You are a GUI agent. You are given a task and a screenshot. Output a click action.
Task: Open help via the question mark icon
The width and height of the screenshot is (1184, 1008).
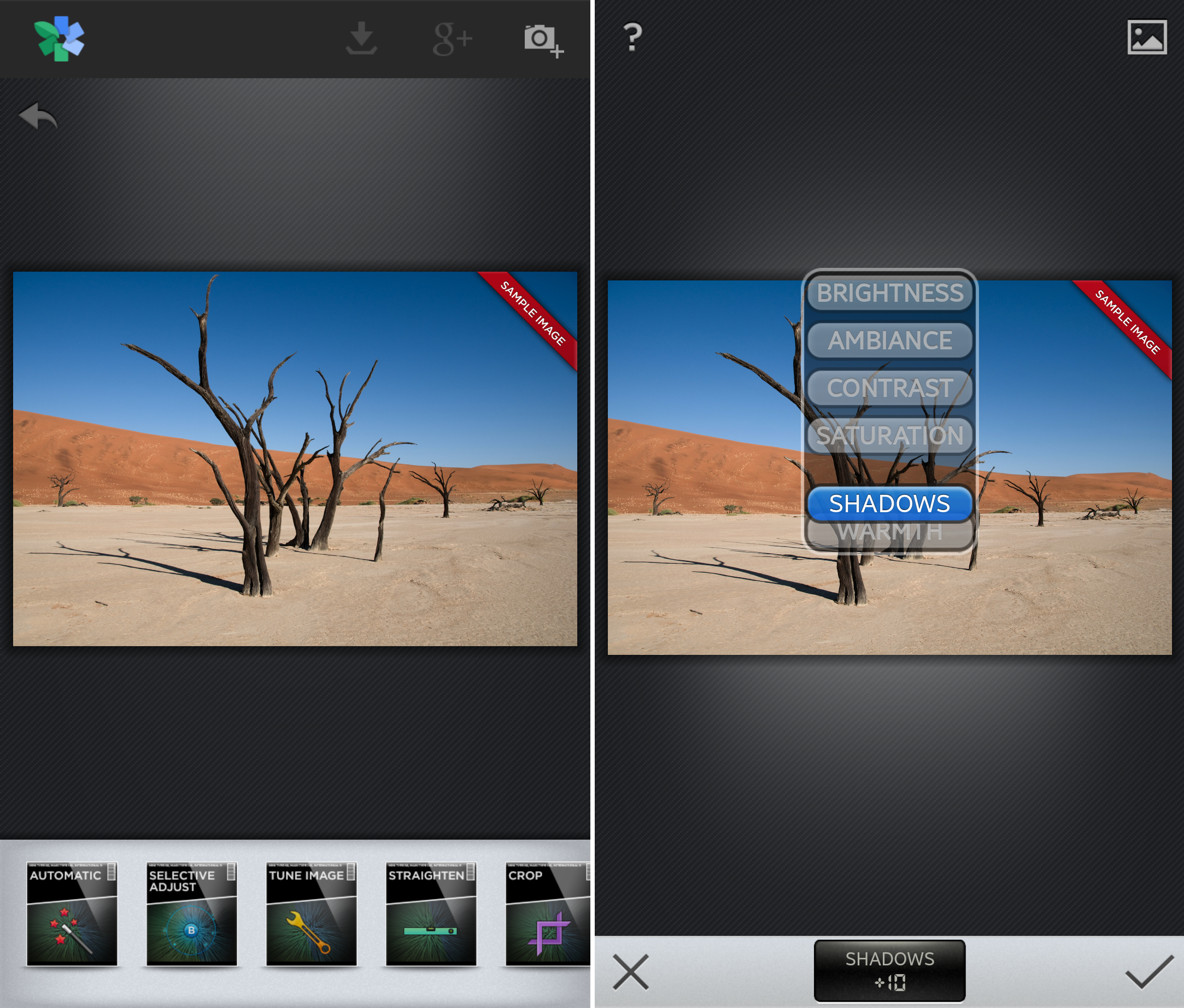point(632,38)
